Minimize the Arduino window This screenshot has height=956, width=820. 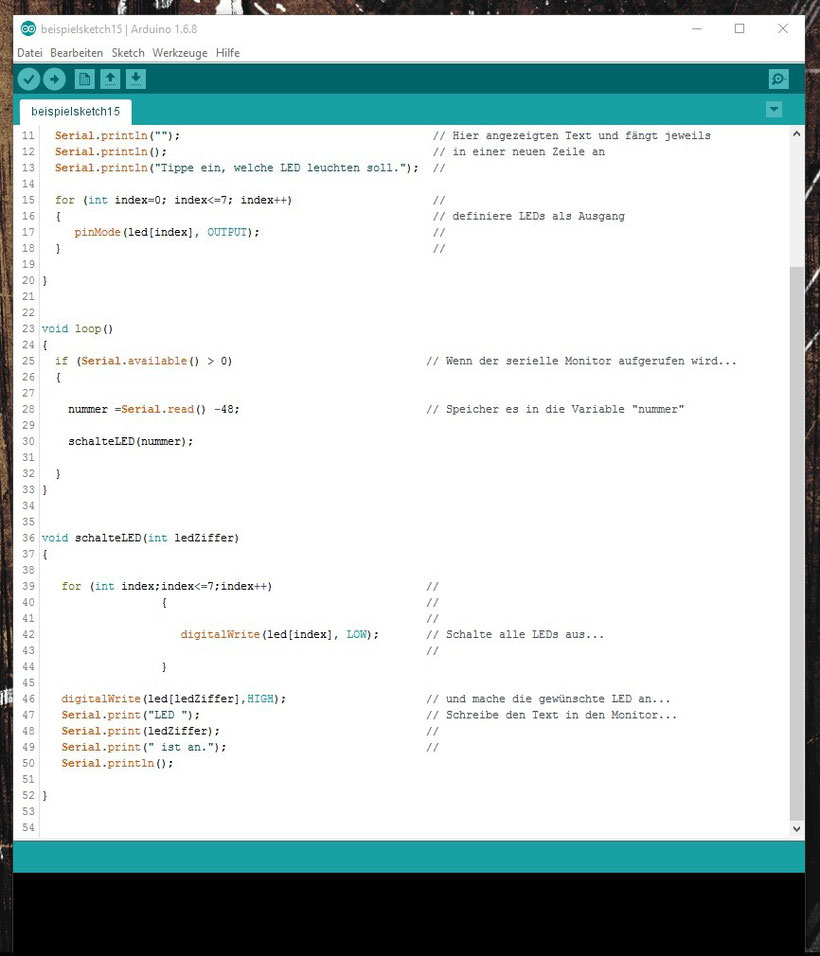(x=697, y=29)
